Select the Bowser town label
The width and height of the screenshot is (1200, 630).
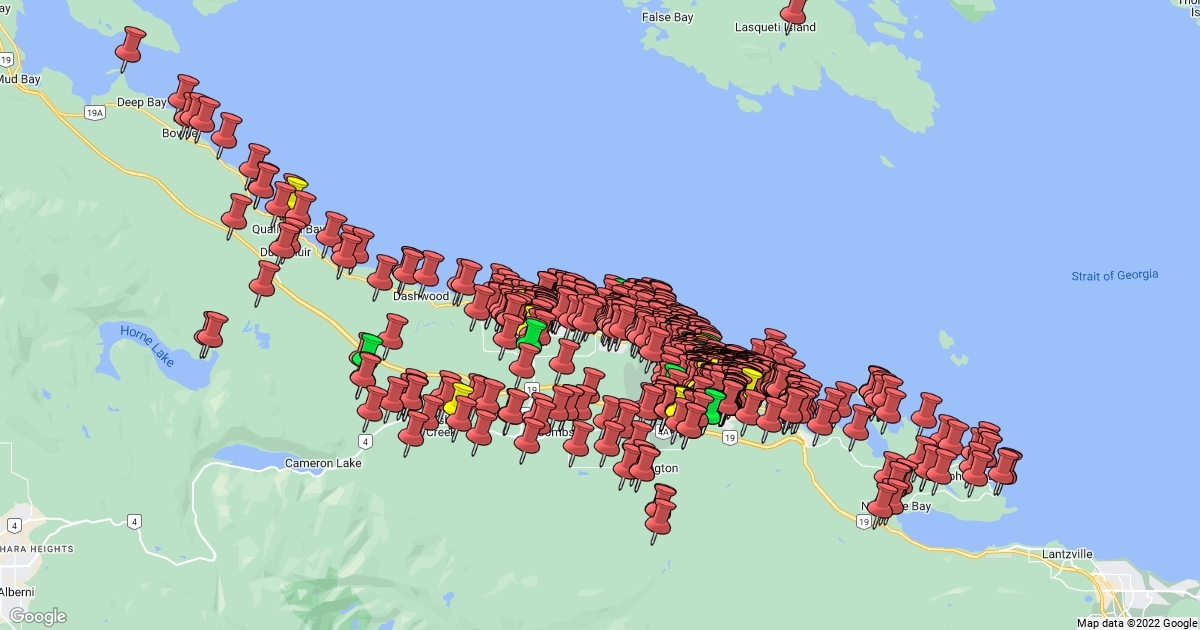point(180,133)
